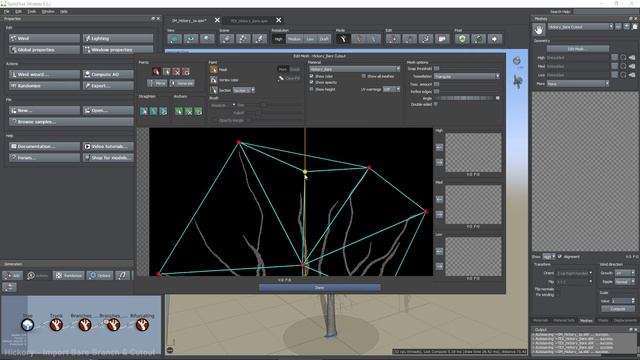Click the second View toolbar icon
The width and height of the screenshot is (640, 360).
coord(191,39)
